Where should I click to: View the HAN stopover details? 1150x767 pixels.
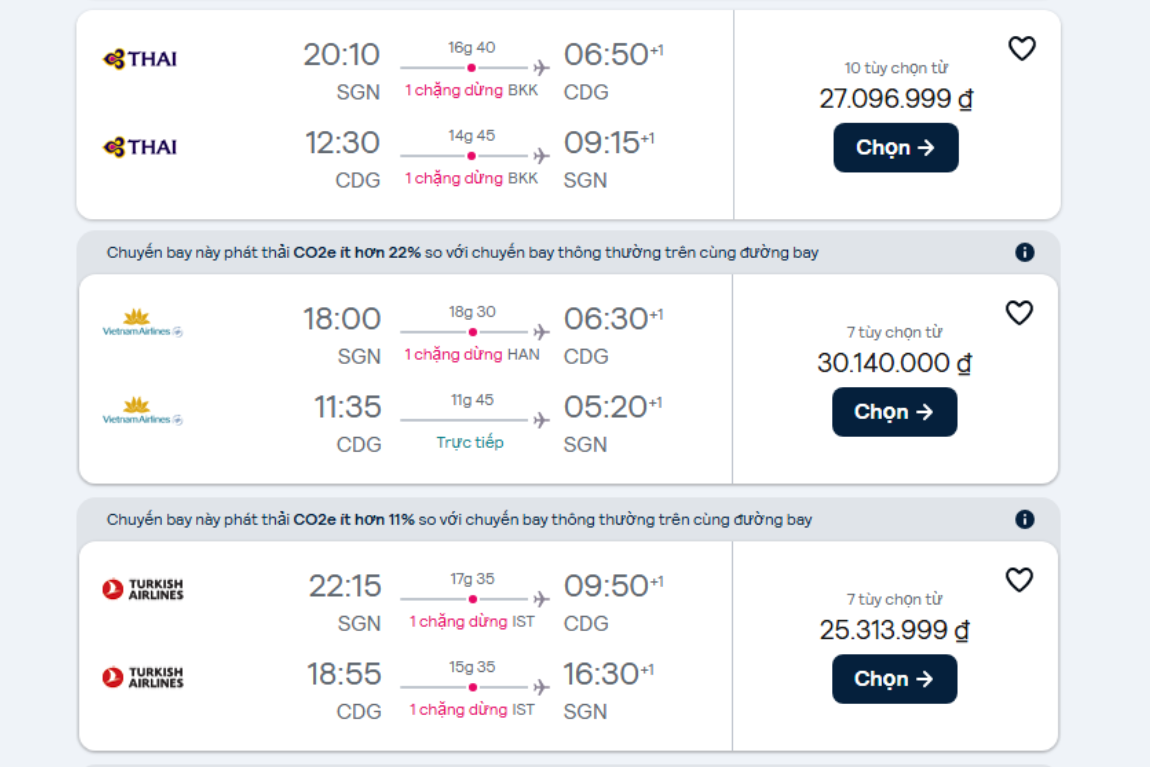click(472, 354)
